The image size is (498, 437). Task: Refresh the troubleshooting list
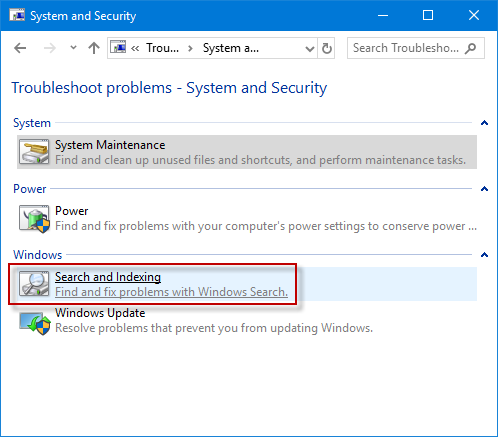pyautogui.click(x=327, y=48)
